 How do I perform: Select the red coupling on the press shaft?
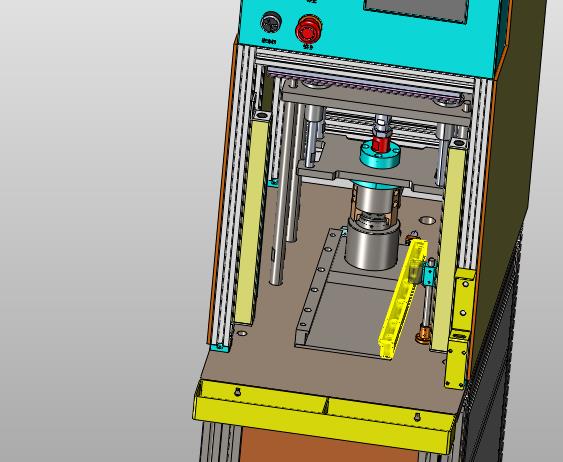click(380, 144)
